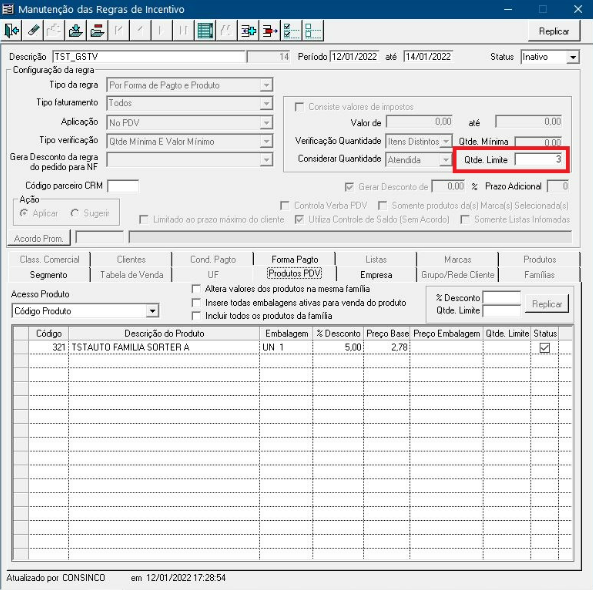The width and height of the screenshot is (593, 590).
Task: Click the exit door icon in toolbar
Action: click(11, 30)
